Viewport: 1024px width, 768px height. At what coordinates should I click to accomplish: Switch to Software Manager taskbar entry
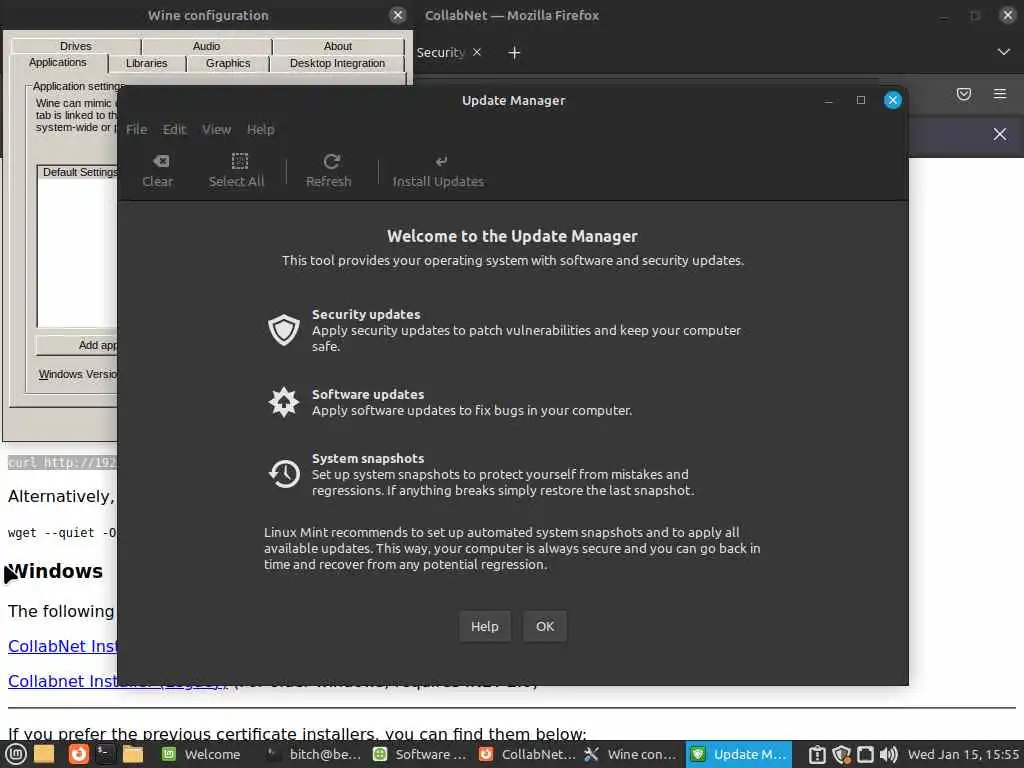(420, 754)
